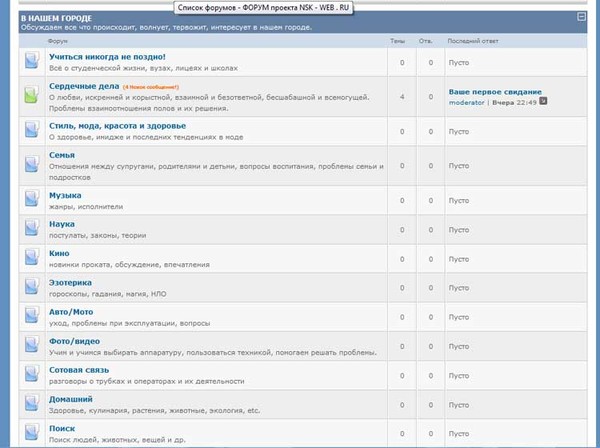Screen dimensions: 600x448
Task: Click the description 'постулаты, законы, теории'
Action: tap(98, 236)
